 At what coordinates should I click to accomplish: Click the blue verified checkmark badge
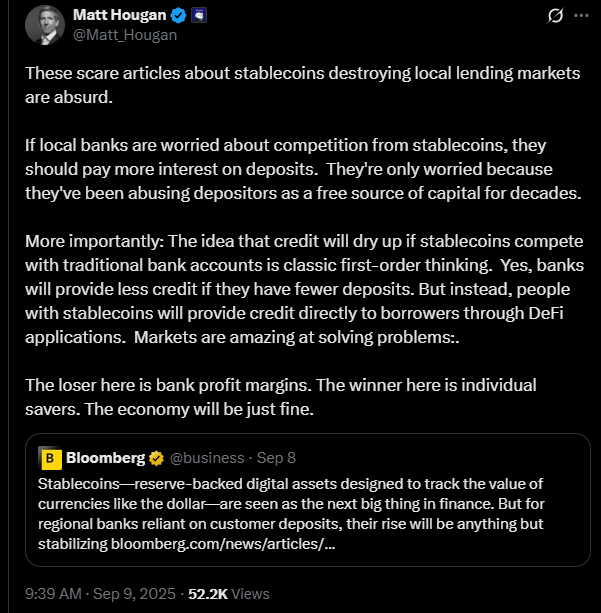pos(179,16)
